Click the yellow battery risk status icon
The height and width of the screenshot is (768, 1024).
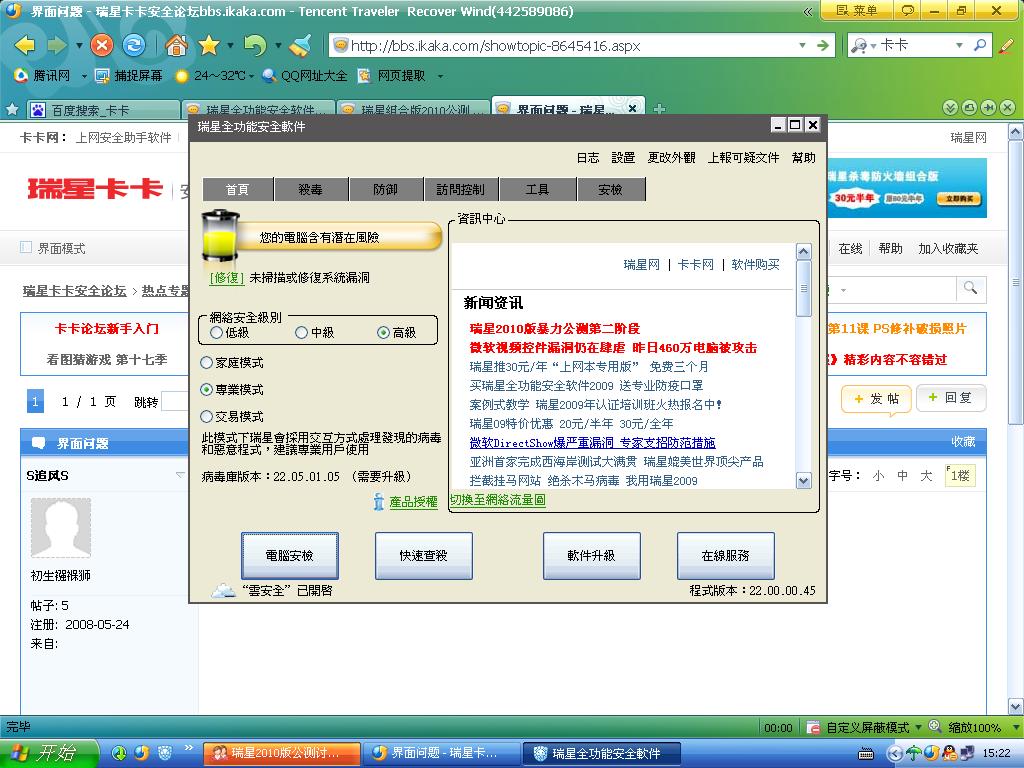221,236
